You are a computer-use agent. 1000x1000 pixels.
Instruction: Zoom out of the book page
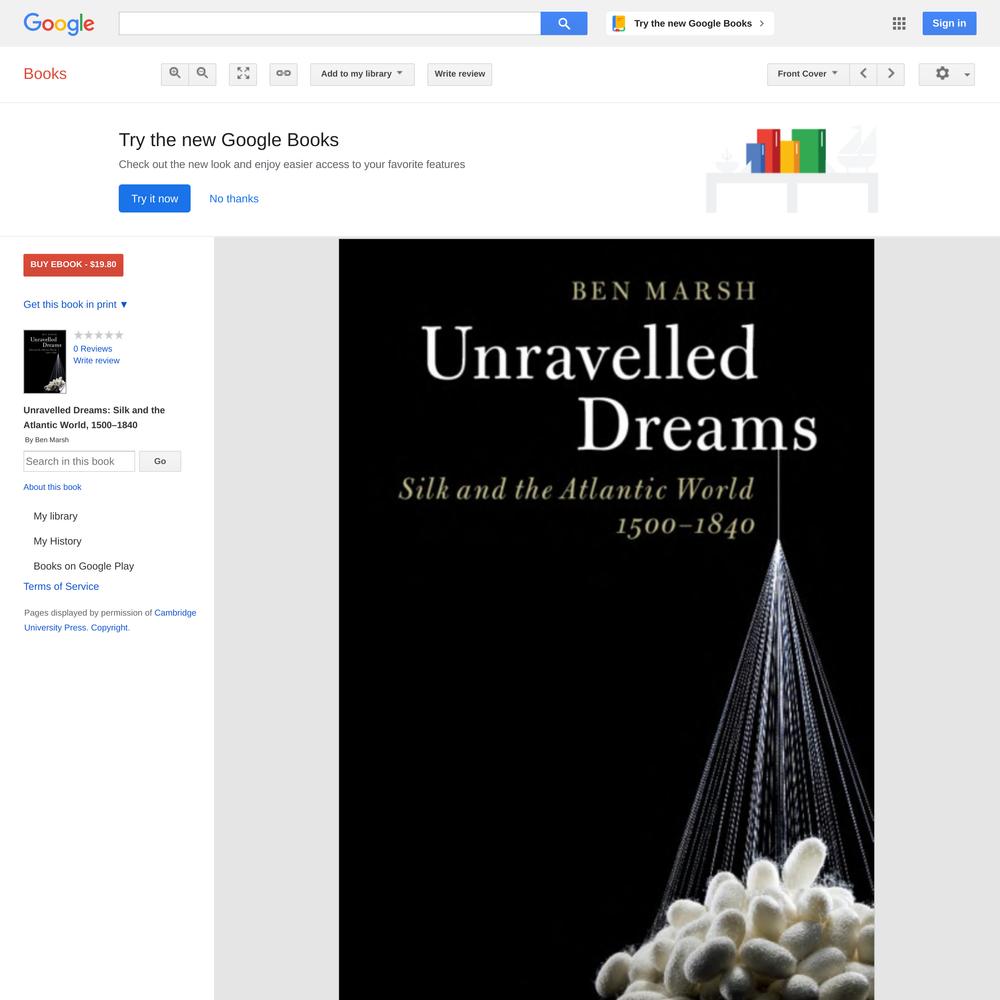click(202, 74)
